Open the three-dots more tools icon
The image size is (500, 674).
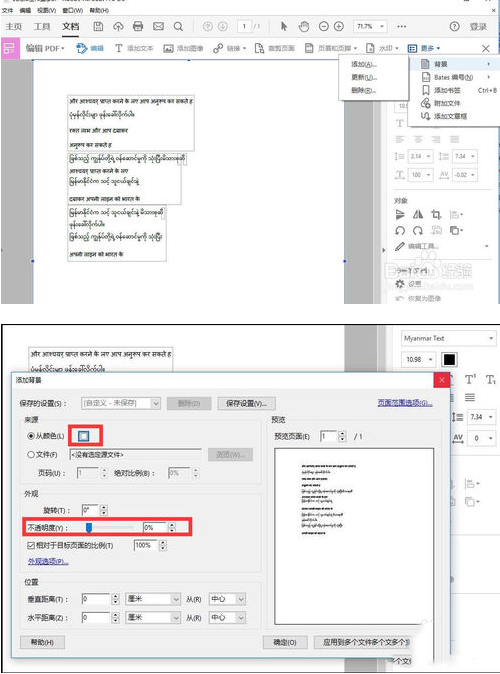coord(402,27)
